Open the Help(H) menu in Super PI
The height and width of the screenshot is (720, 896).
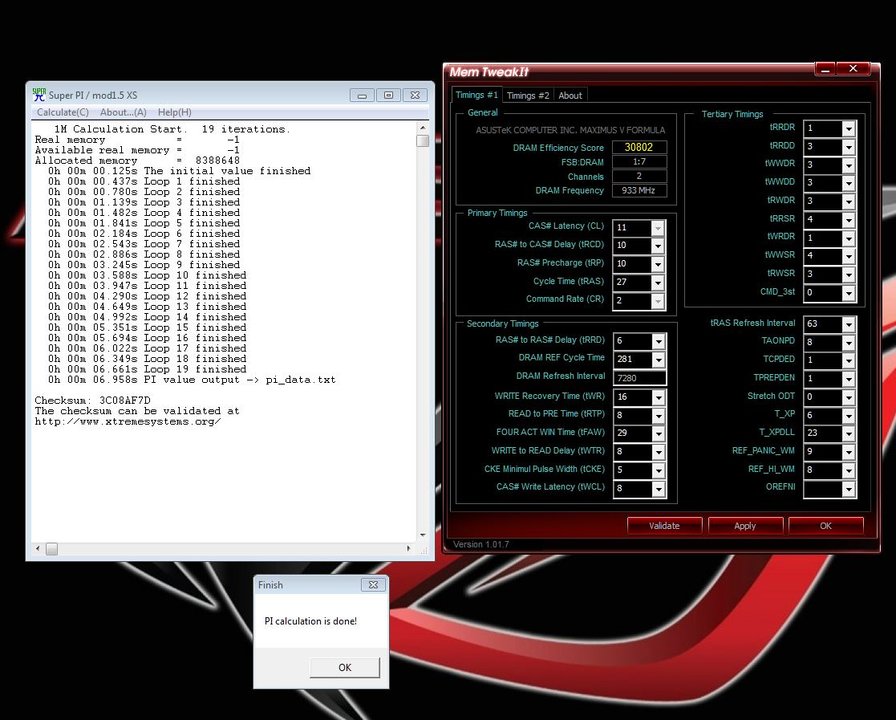coord(174,113)
